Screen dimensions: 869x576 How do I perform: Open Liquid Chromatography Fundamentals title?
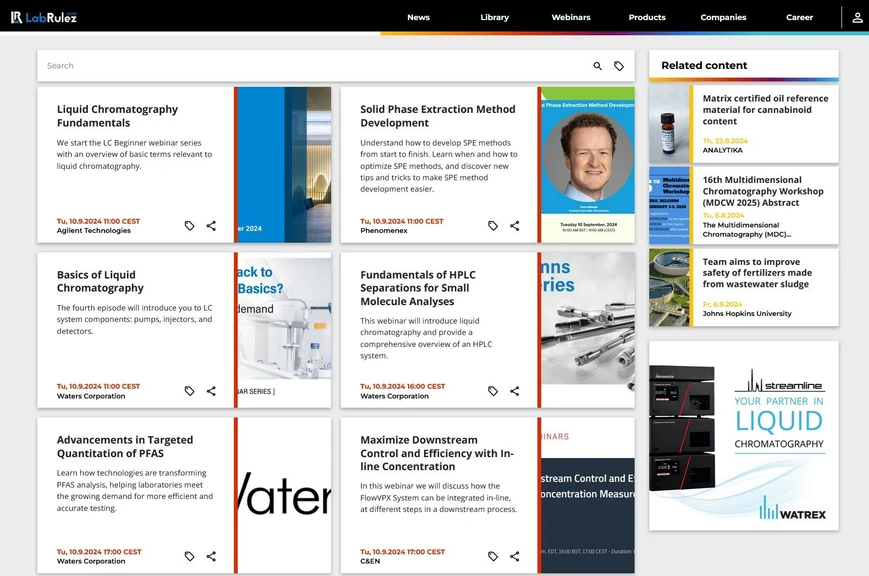point(117,116)
